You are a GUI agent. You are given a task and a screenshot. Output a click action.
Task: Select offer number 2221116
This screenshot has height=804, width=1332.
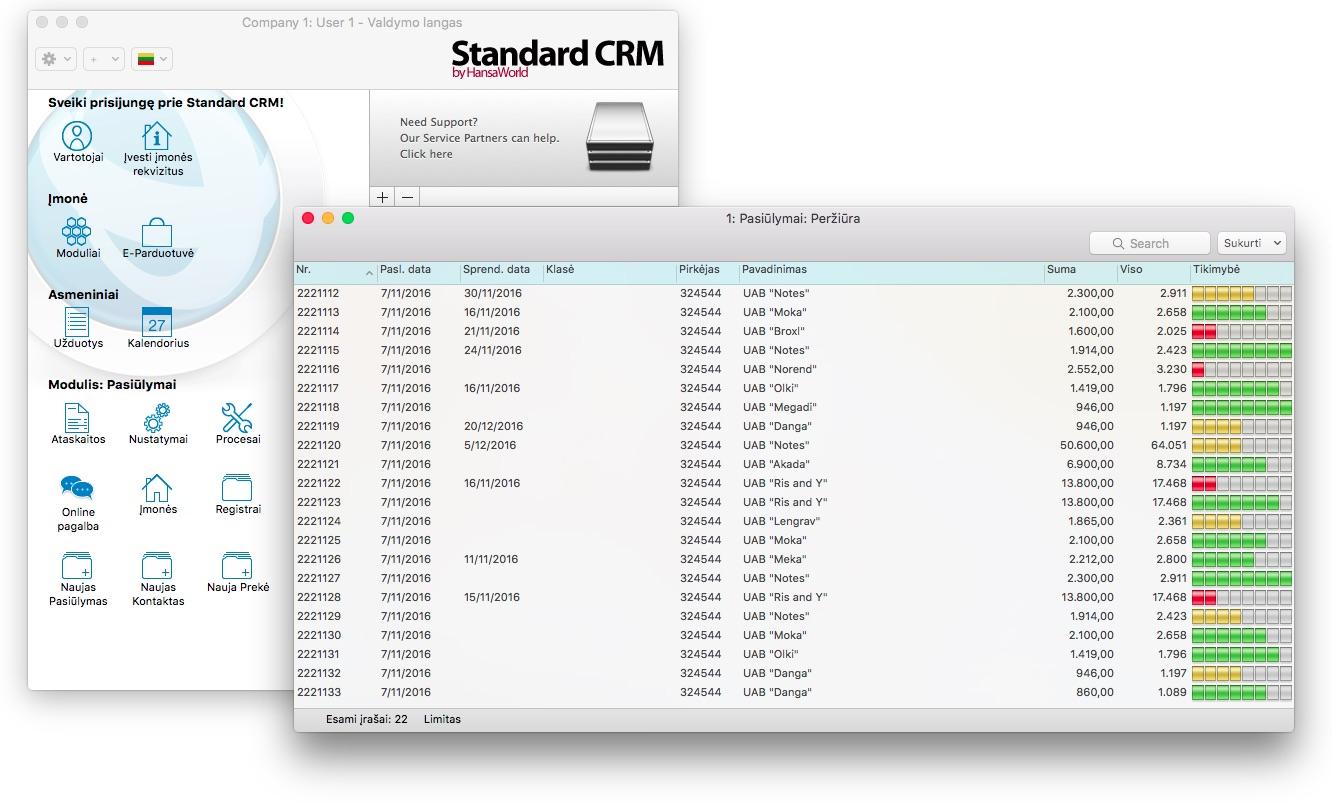pyautogui.click(x=318, y=369)
